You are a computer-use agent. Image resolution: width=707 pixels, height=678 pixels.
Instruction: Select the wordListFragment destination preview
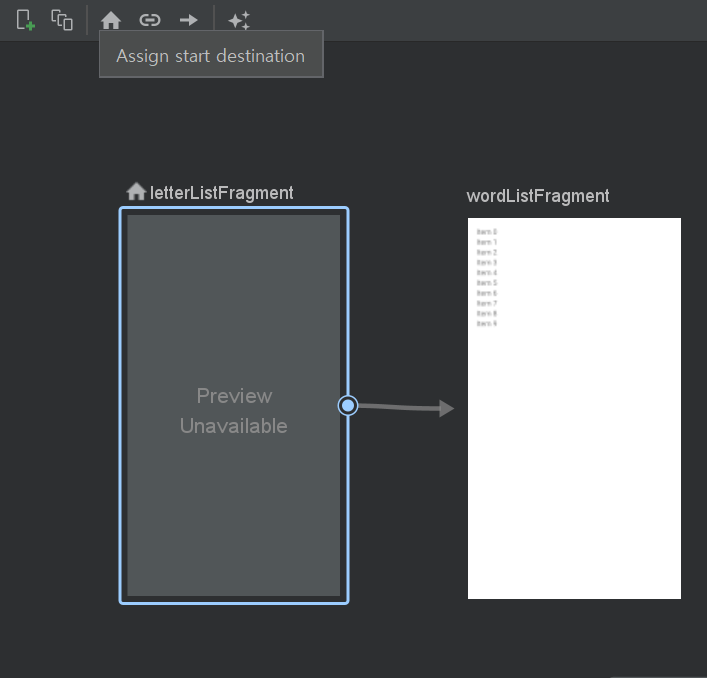(x=574, y=408)
